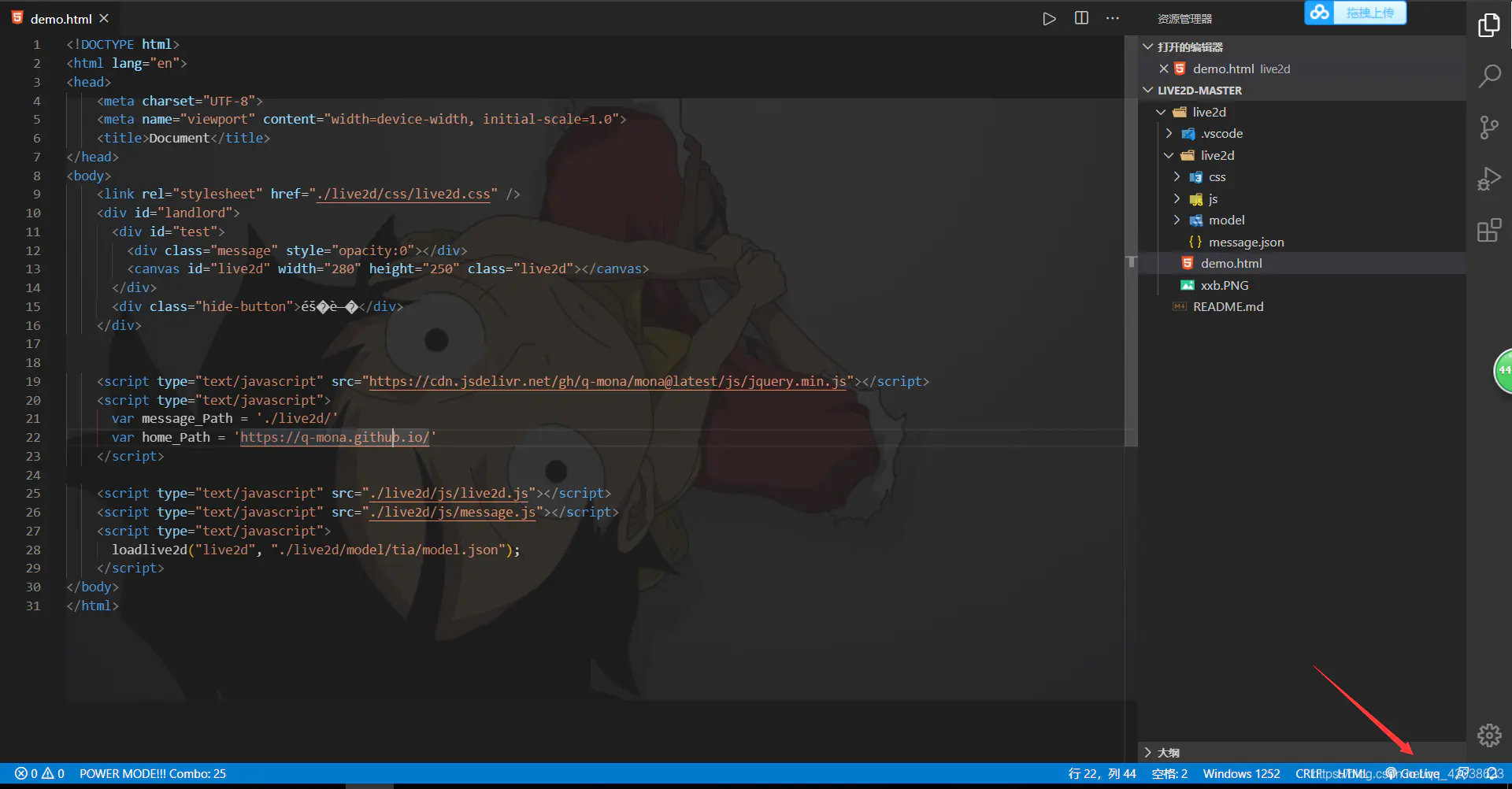The image size is (1512, 789).
Task: Open the live2d.js script link on line 25
Action: point(449,493)
